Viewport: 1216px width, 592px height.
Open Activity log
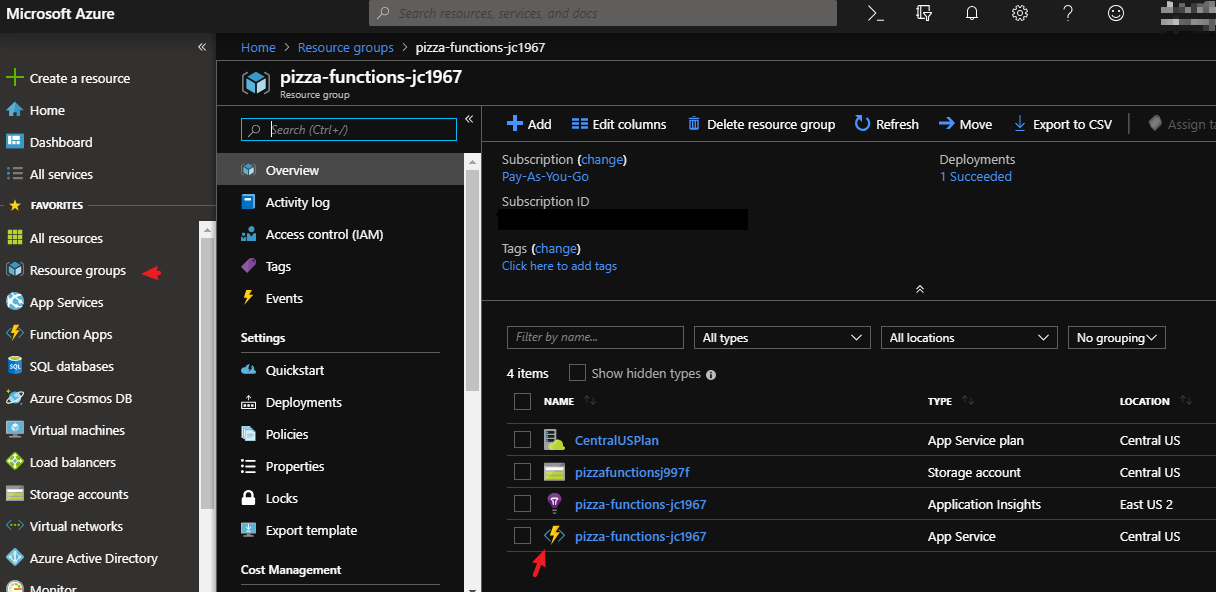(341, 202)
